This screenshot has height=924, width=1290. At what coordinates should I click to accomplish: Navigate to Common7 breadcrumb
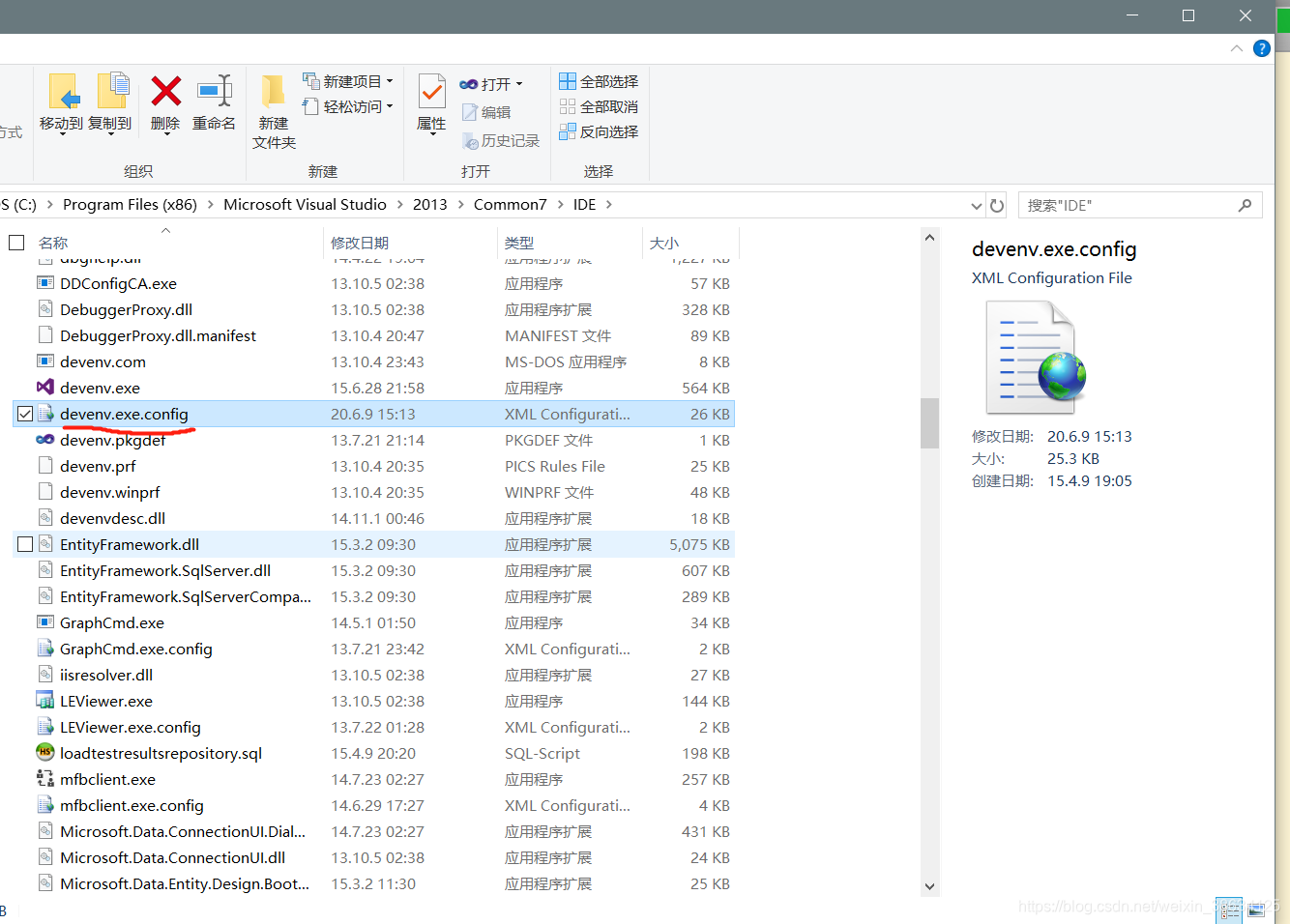point(510,204)
